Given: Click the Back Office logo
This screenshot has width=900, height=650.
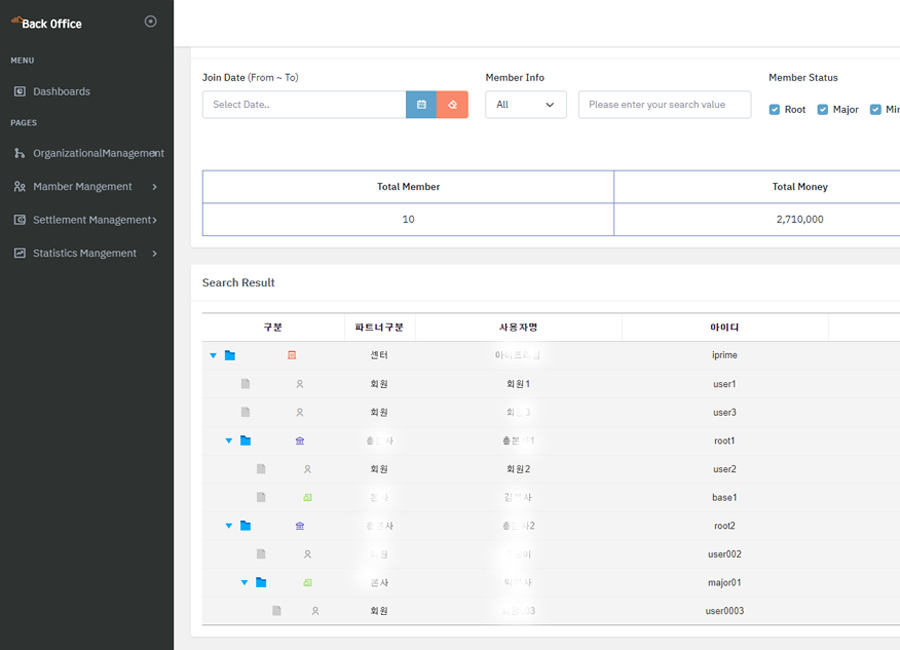Looking at the screenshot, I should coord(46,23).
